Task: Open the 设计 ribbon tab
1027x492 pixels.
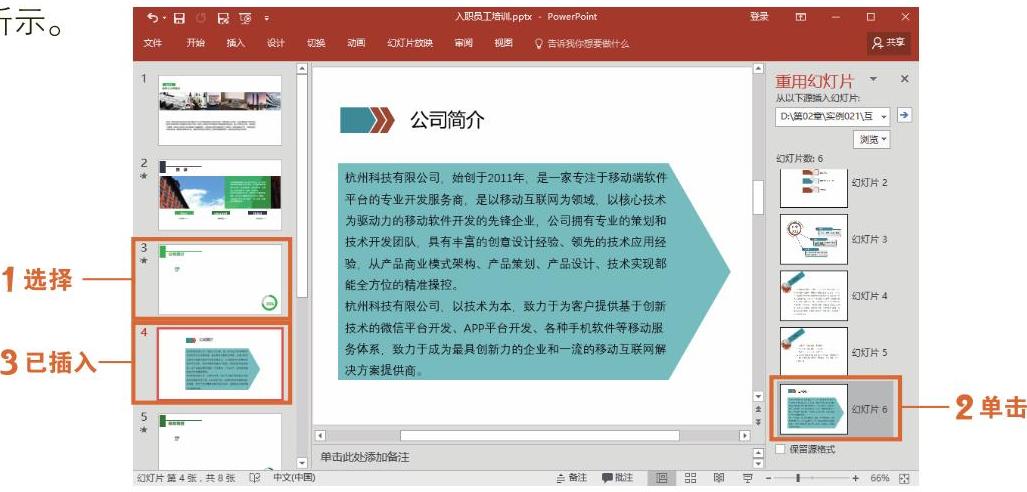Action: tap(276, 43)
